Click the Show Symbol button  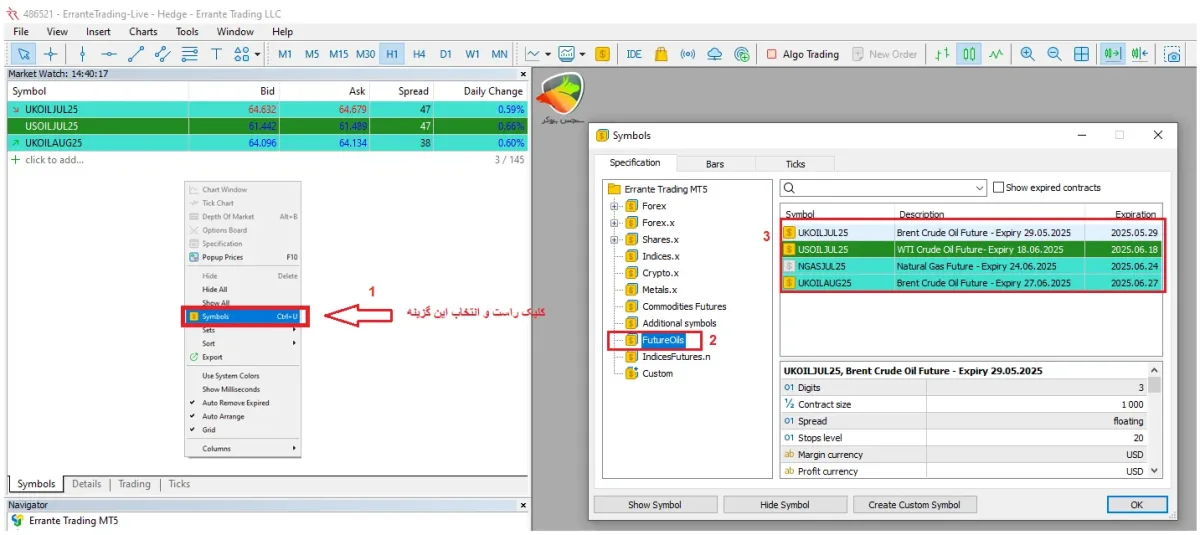click(654, 505)
